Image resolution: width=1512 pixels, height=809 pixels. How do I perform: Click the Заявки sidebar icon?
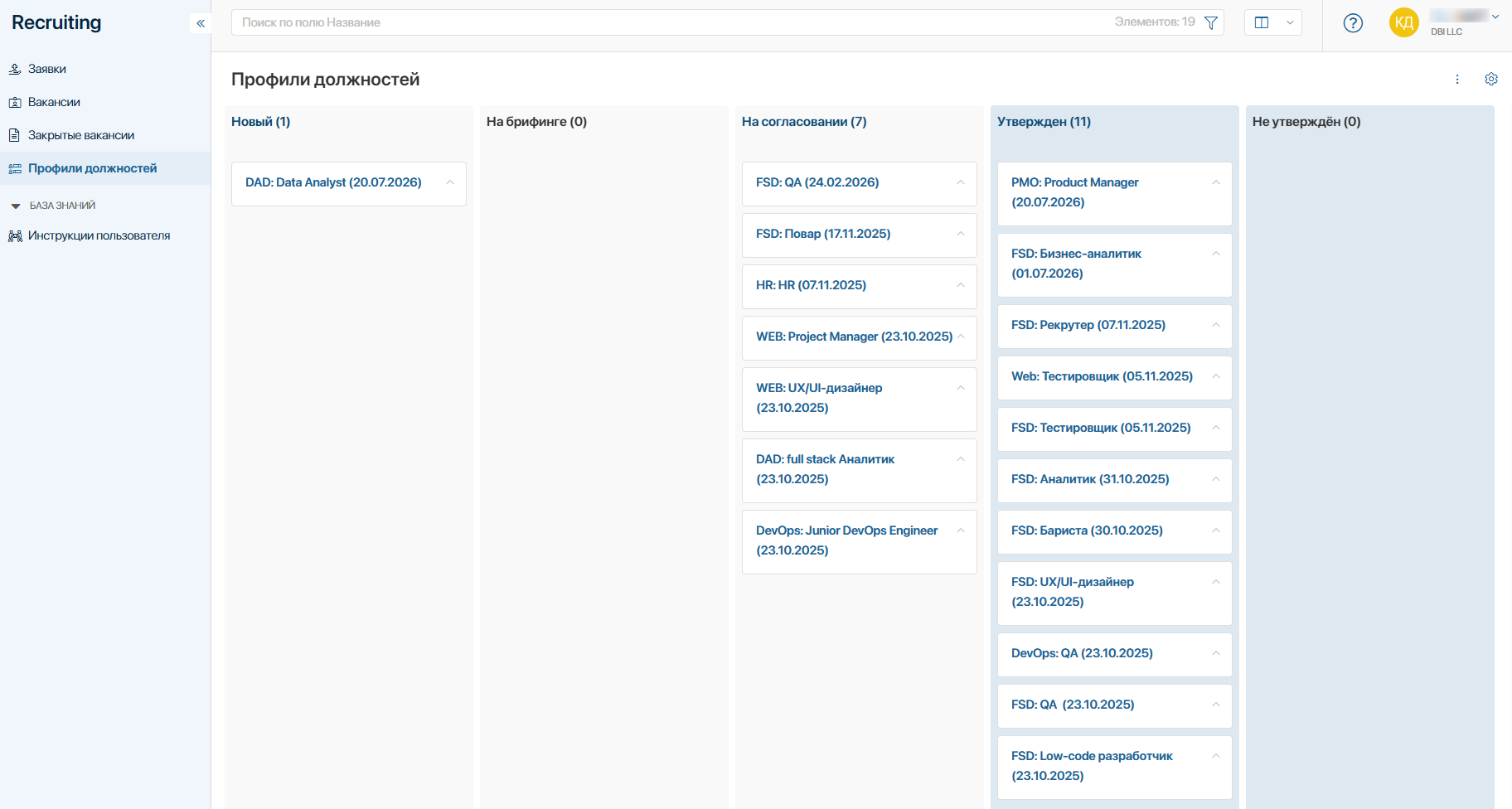(x=15, y=69)
